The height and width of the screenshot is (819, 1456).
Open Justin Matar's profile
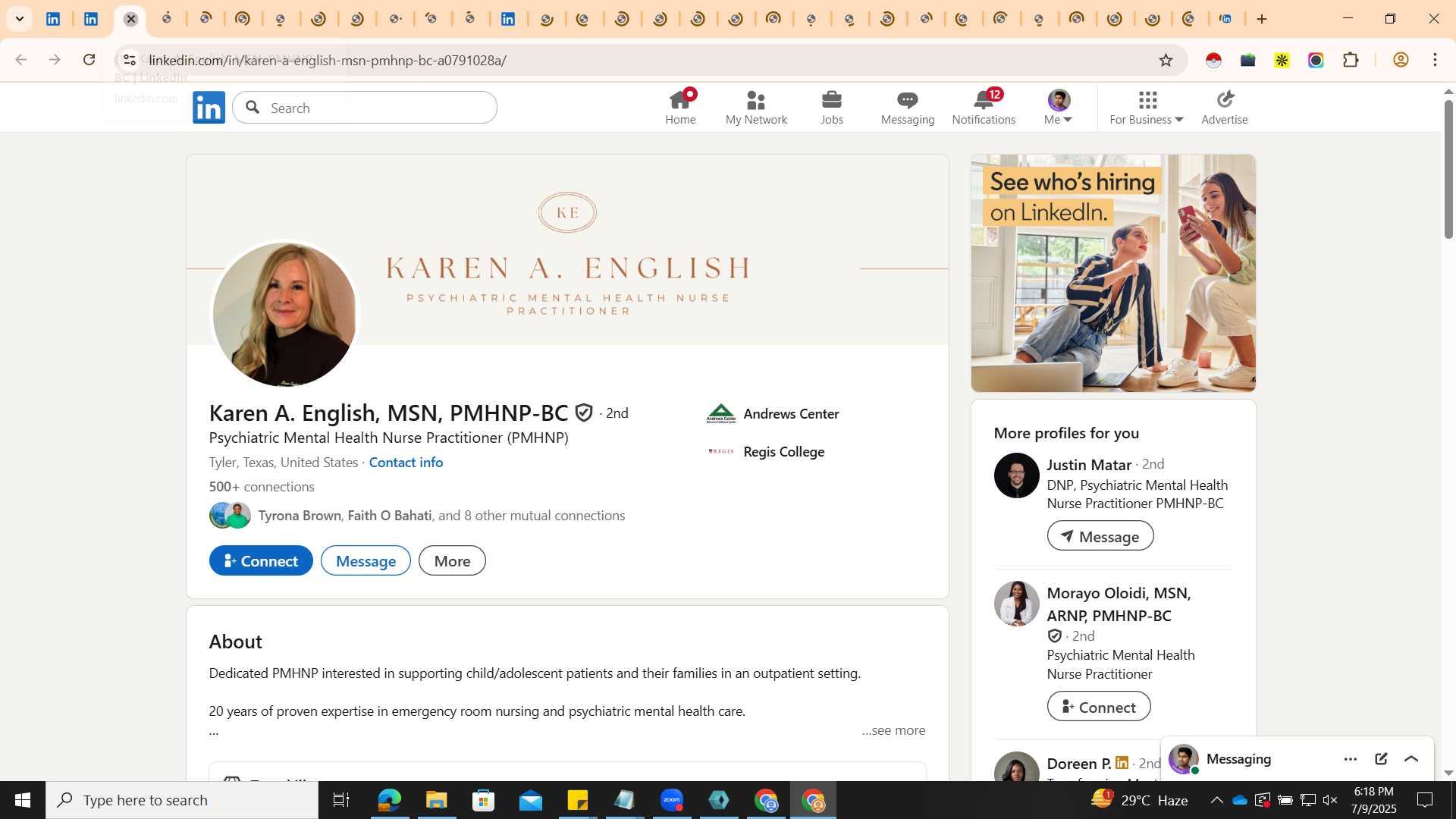pos(1089,465)
